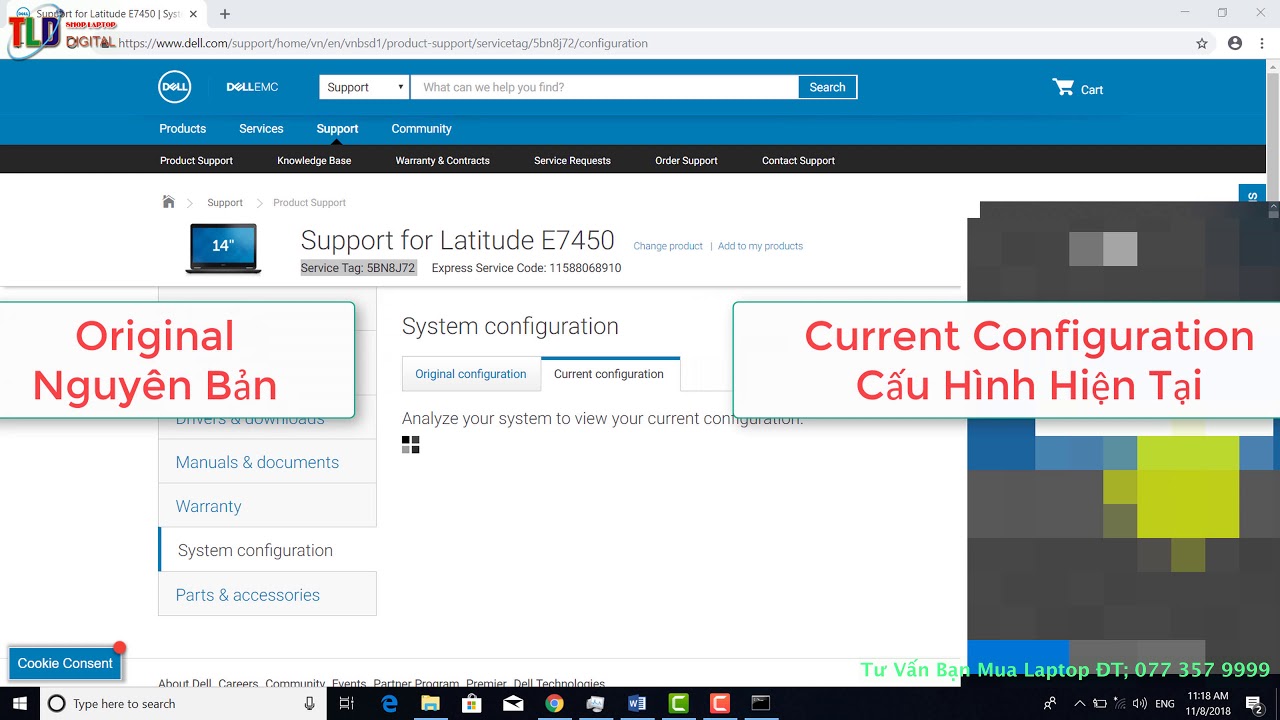Viewport: 1280px width, 720px height.
Task: Go to Product Support in the sub-navigation
Action: [x=196, y=160]
